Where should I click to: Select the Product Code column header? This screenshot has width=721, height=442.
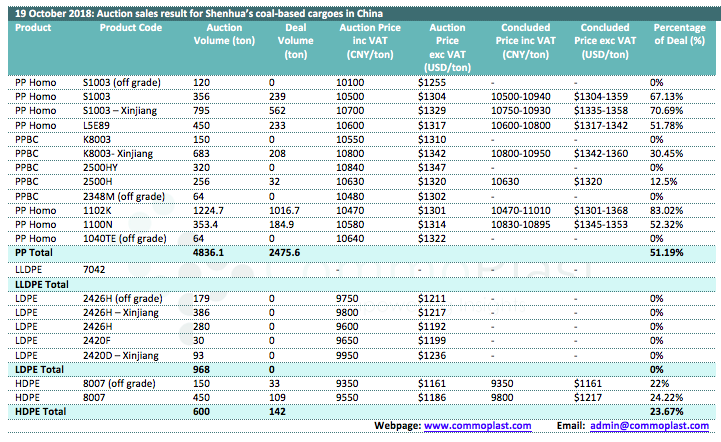130,28
